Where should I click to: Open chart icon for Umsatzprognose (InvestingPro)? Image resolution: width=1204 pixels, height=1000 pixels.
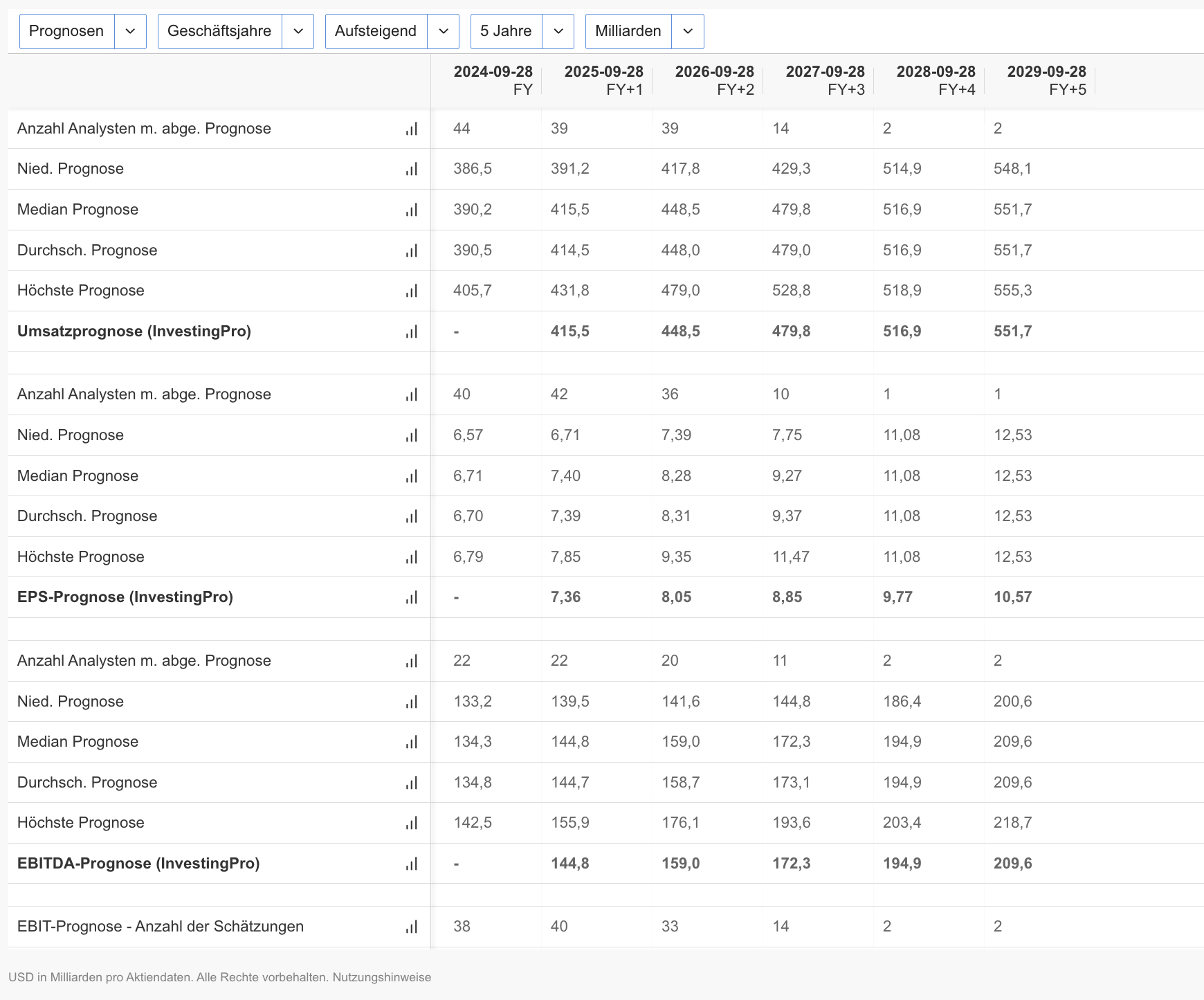tap(412, 331)
